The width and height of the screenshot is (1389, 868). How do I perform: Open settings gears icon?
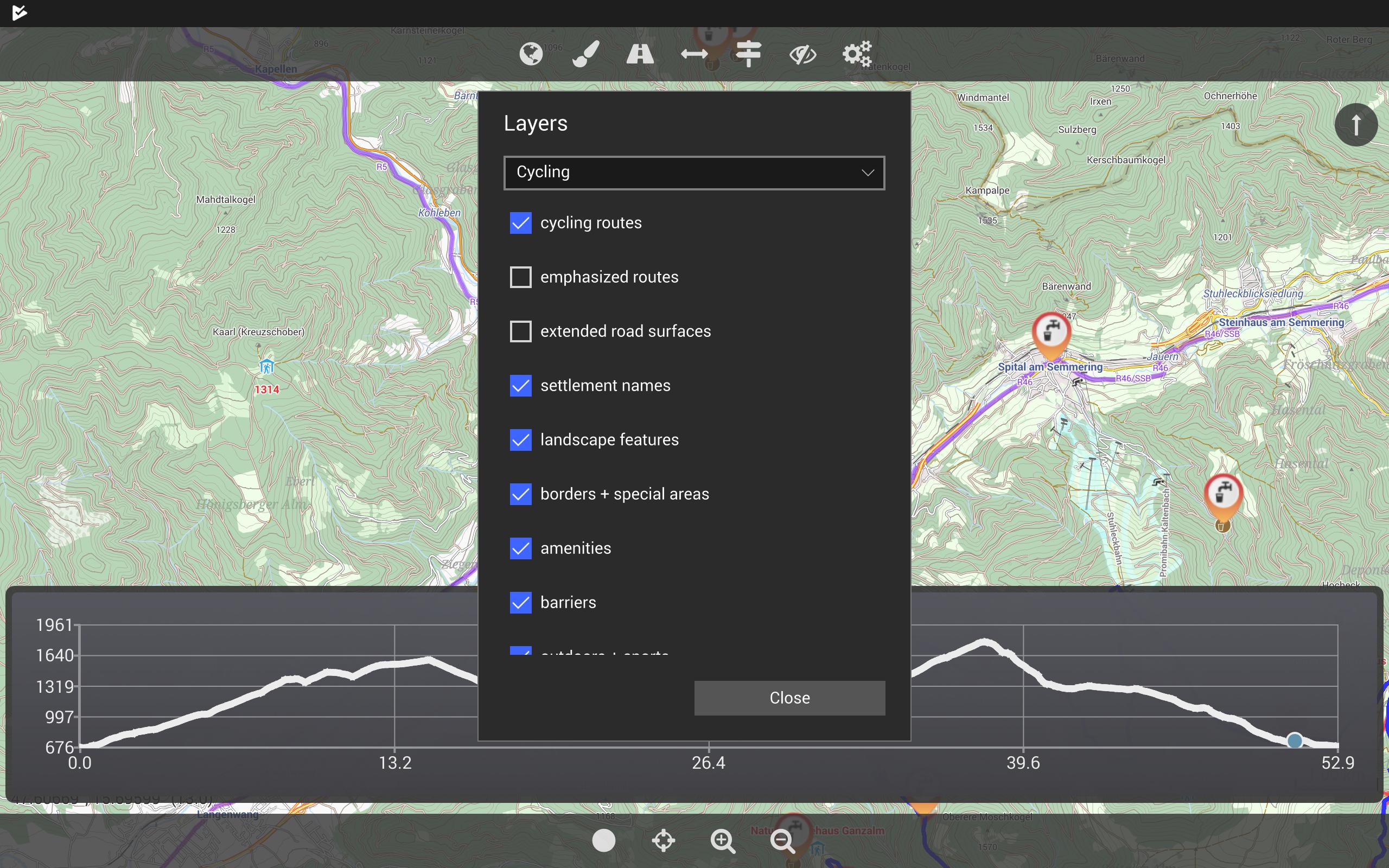click(x=857, y=54)
